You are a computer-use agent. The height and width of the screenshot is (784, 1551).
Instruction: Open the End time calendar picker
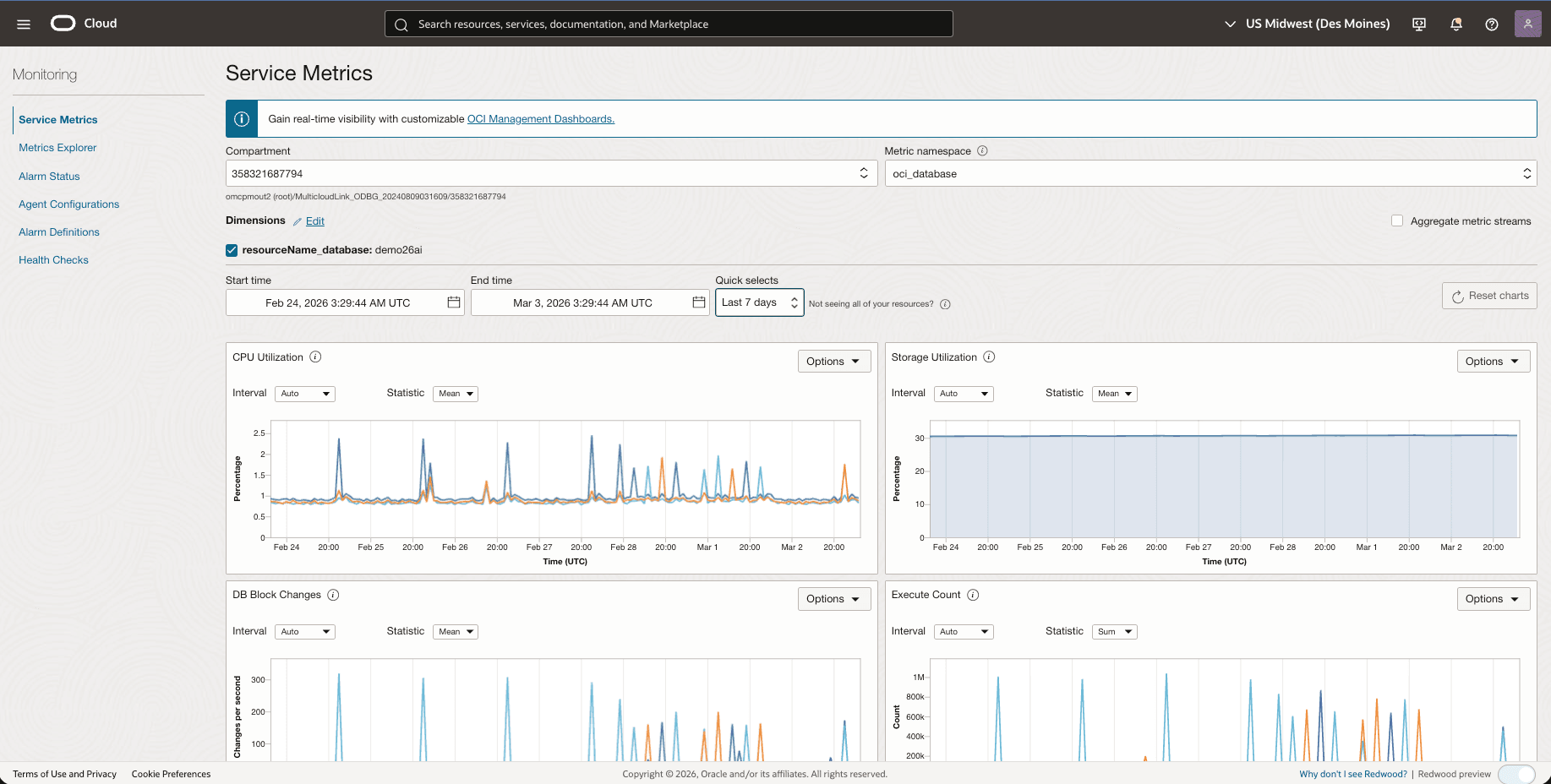(x=698, y=302)
